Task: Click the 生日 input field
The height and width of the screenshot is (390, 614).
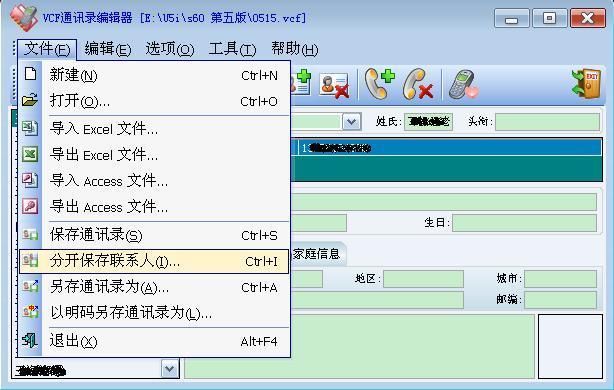Action: click(524, 222)
